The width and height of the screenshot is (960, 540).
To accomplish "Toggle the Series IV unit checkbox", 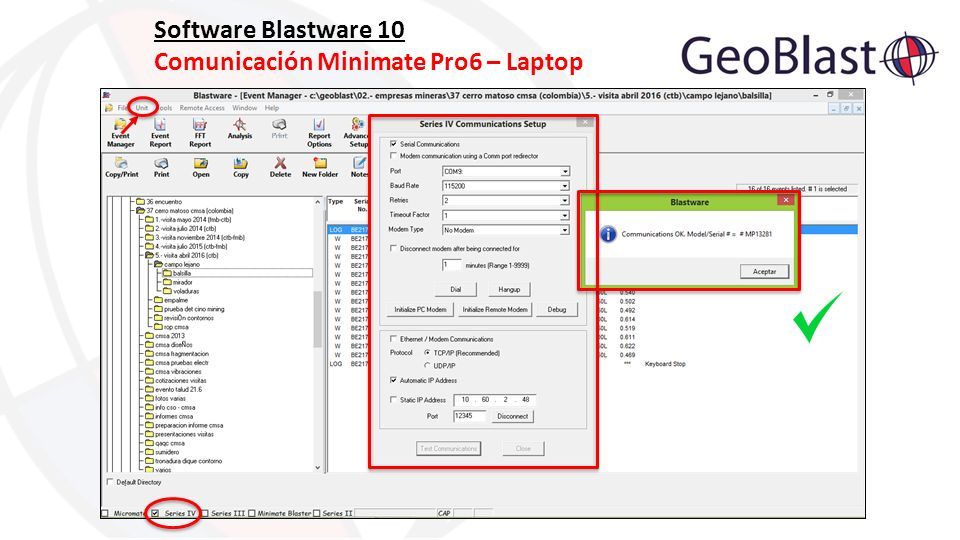I will (156, 513).
